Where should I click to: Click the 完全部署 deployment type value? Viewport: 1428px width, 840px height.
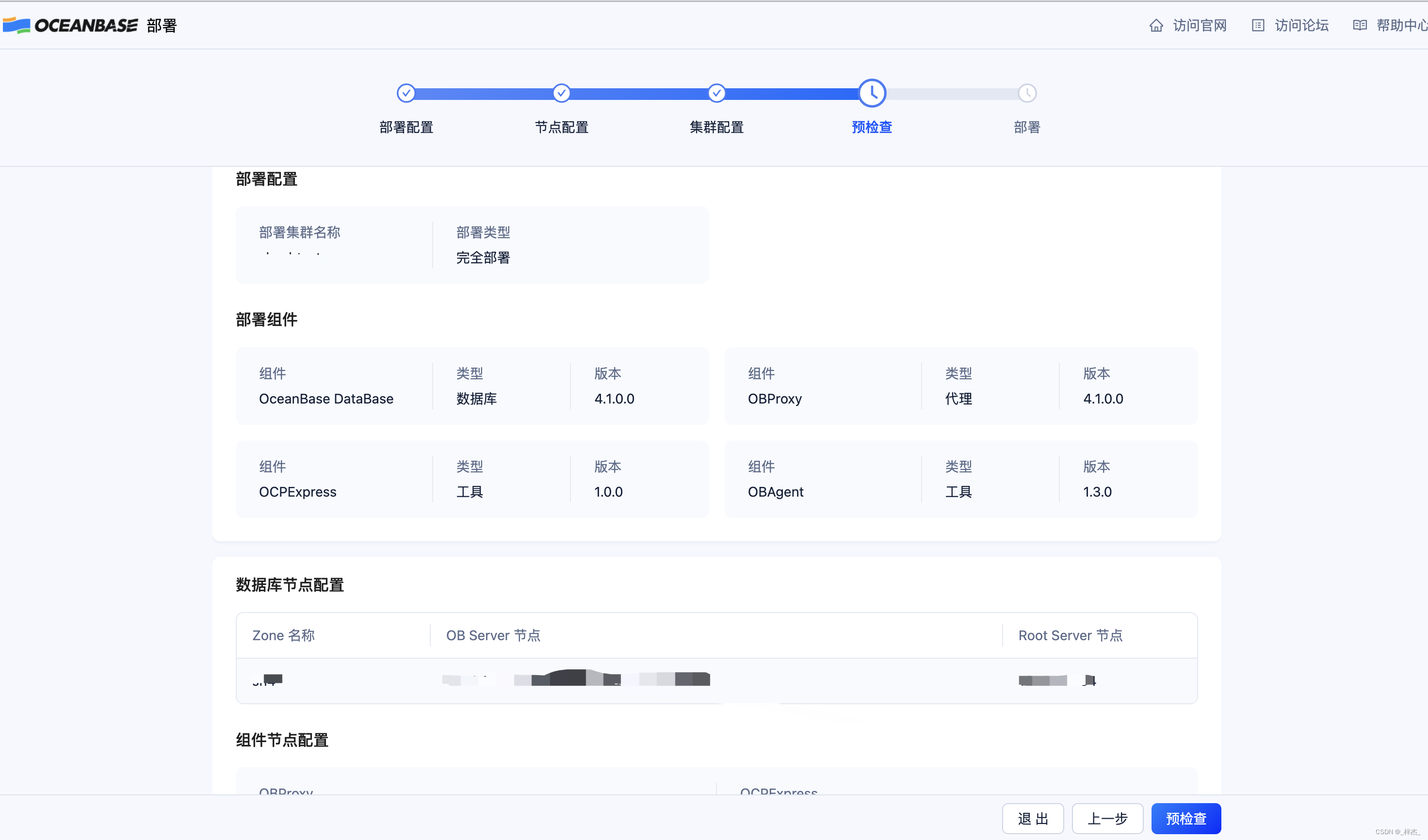tap(484, 258)
